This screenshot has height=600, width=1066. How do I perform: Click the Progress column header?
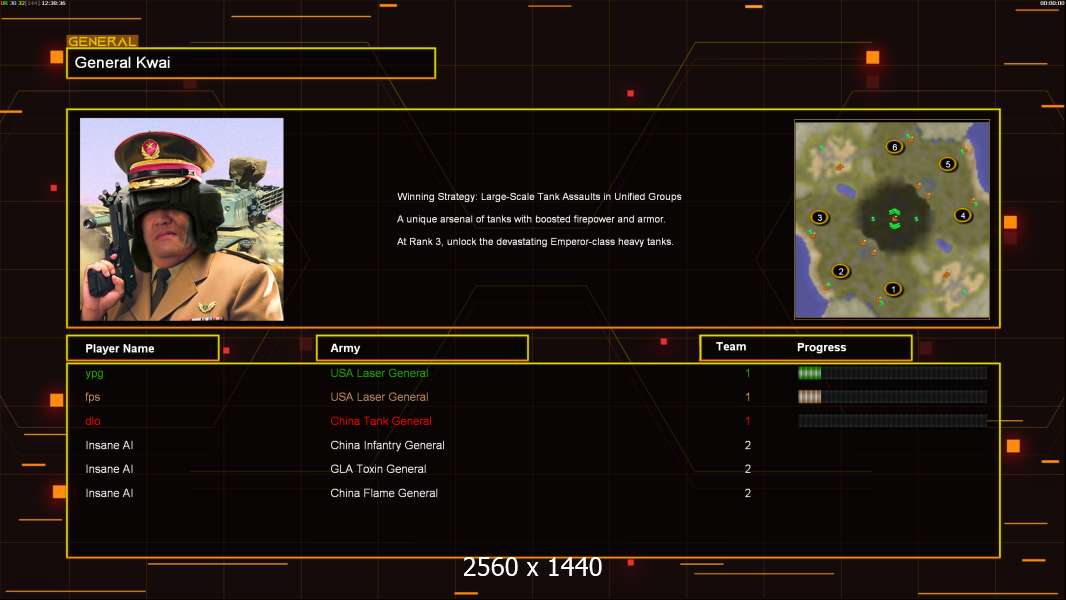click(x=821, y=347)
